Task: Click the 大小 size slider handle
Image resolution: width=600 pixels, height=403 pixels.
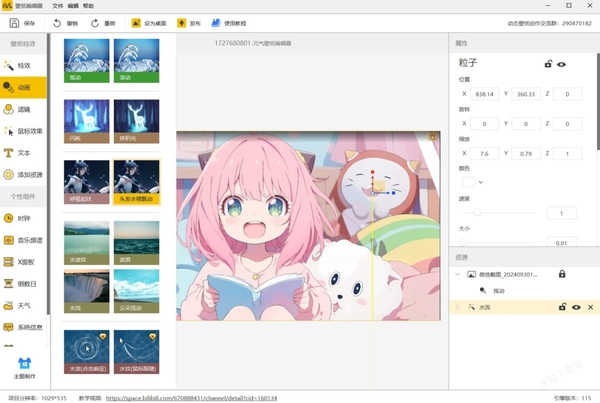Action: (463, 242)
